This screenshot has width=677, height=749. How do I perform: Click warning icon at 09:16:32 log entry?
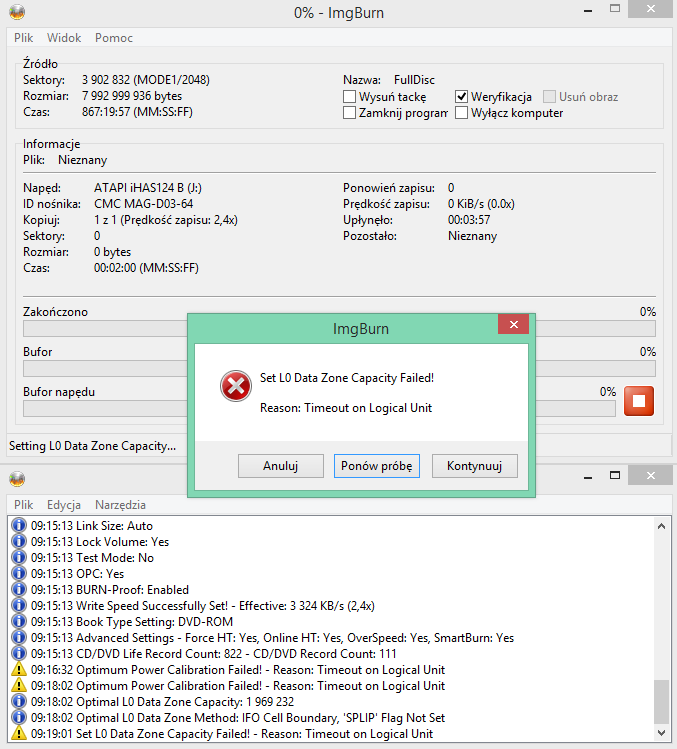pyautogui.click(x=19, y=670)
